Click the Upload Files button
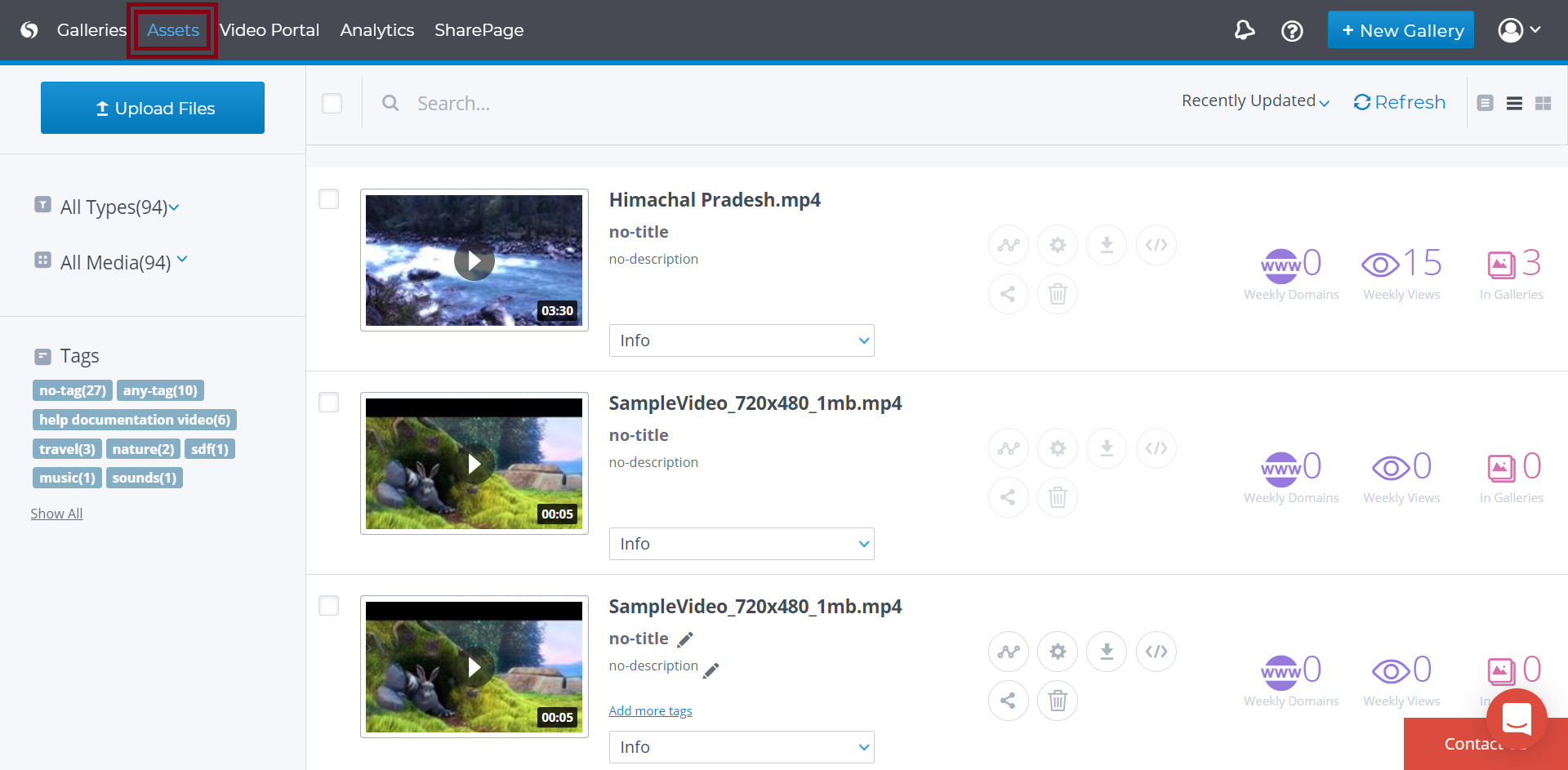This screenshot has width=1568, height=770. coord(153,108)
